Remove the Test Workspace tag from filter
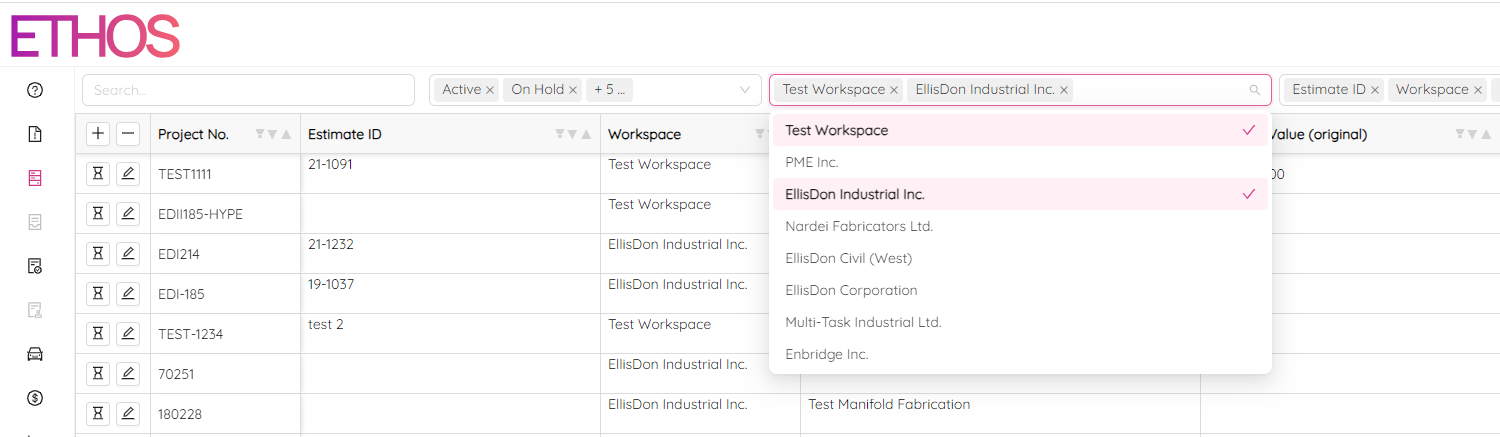Screen dimensions: 1500x437 point(894,90)
